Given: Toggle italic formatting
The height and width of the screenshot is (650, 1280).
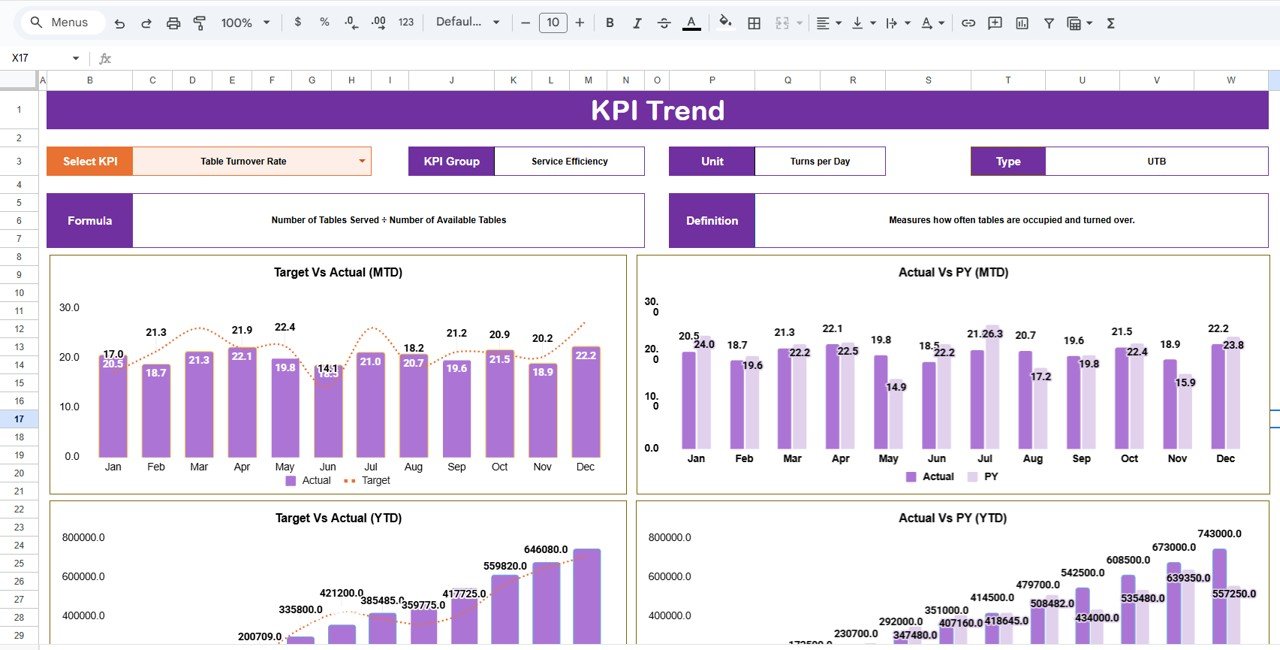Looking at the screenshot, I should [637, 22].
